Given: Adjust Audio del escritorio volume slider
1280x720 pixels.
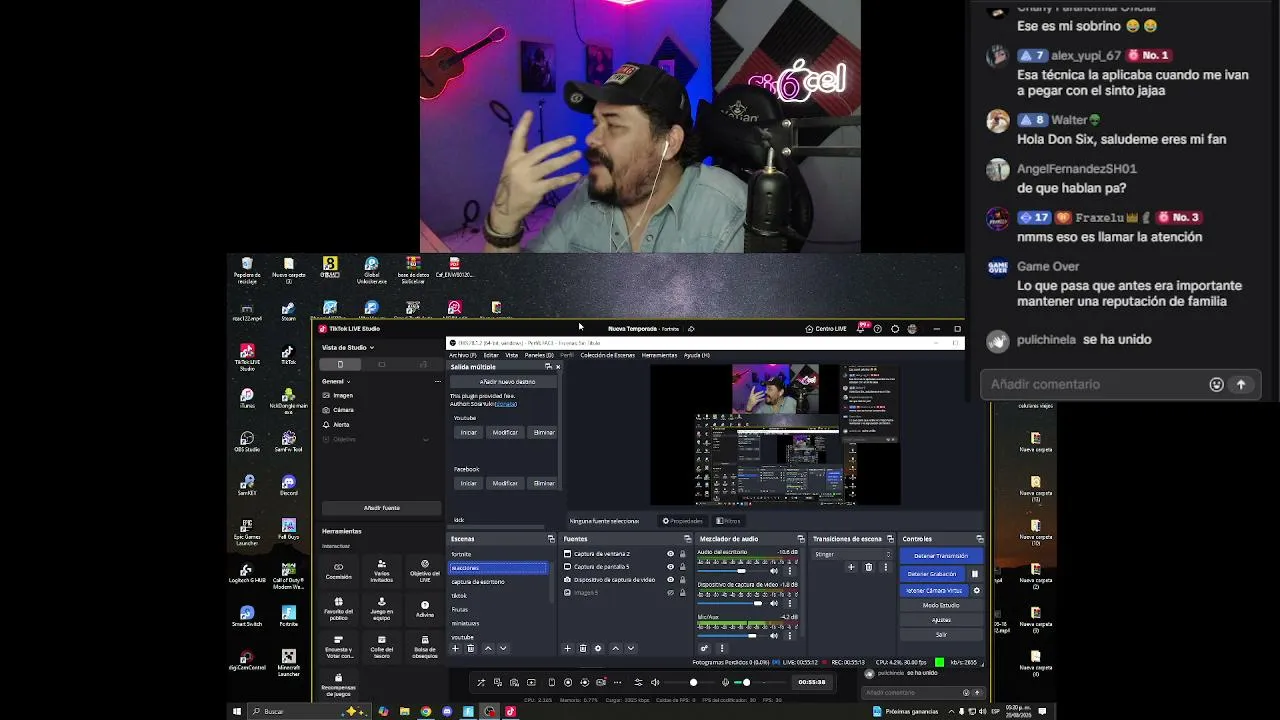Looking at the screenshot, I should tap(733, 571).
